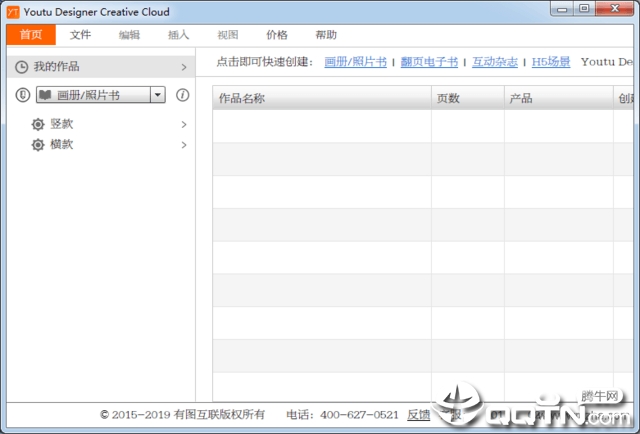Screen dimensions: 640x434
Task: Open the 插入 menu
Action: point(178,35)
